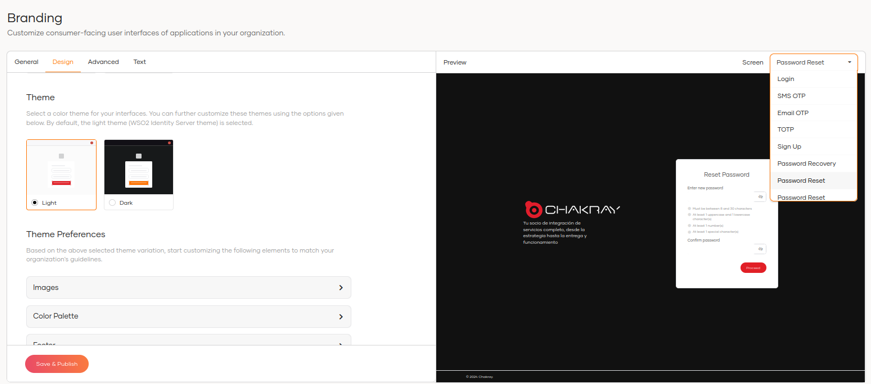Image resolution: width=871 pixels, height=384 pixels.
Task: Open the Text tab
Action: [x=139, y=62]
